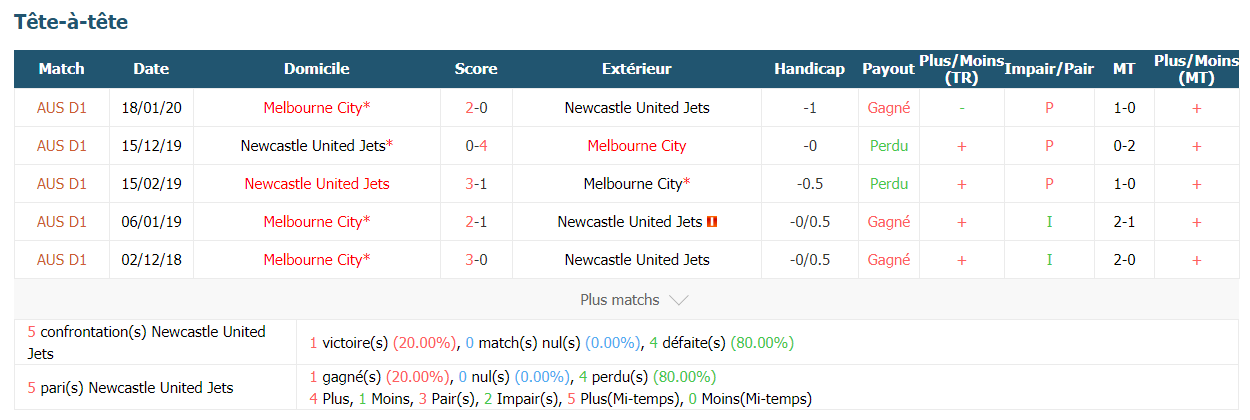Select the AUS D1 league for 02/12/18 match
This screenshot has height=420, width=1250.
click(x=62, y=260)
